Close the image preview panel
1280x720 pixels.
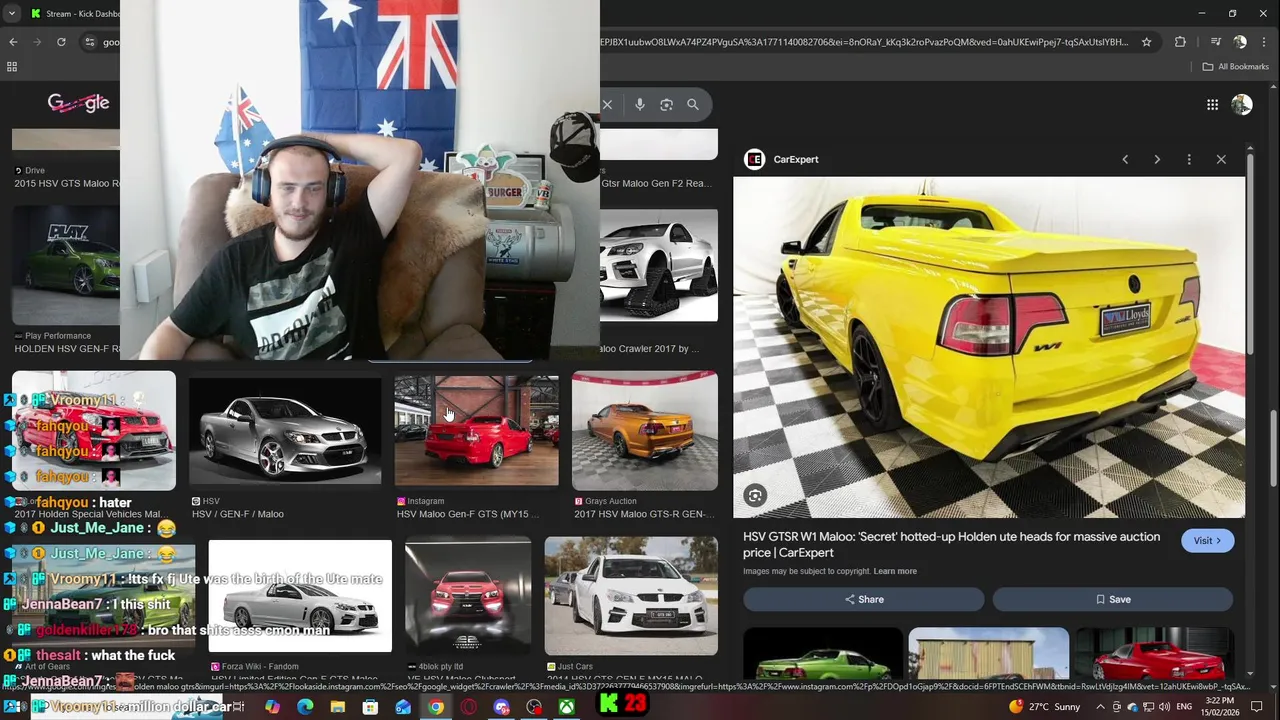(x=1221, y=159)
